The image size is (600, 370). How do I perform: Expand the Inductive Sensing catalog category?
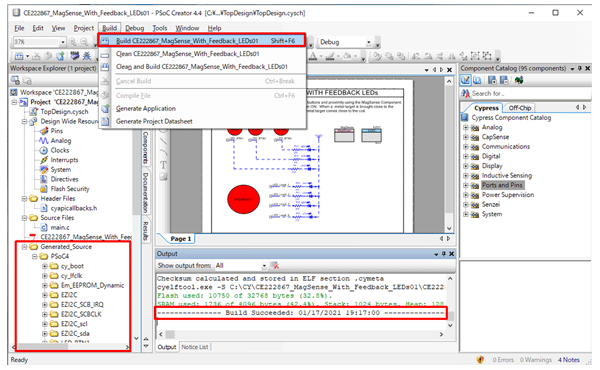(x=466, y=176)
